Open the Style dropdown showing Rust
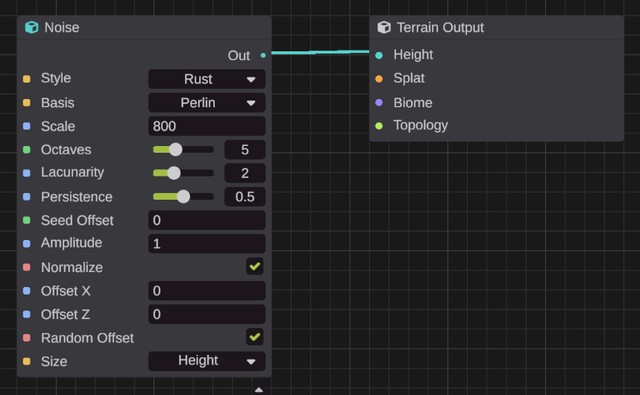Image resolution: width=640 pixels, height=395 pixels. coord(207,79)
